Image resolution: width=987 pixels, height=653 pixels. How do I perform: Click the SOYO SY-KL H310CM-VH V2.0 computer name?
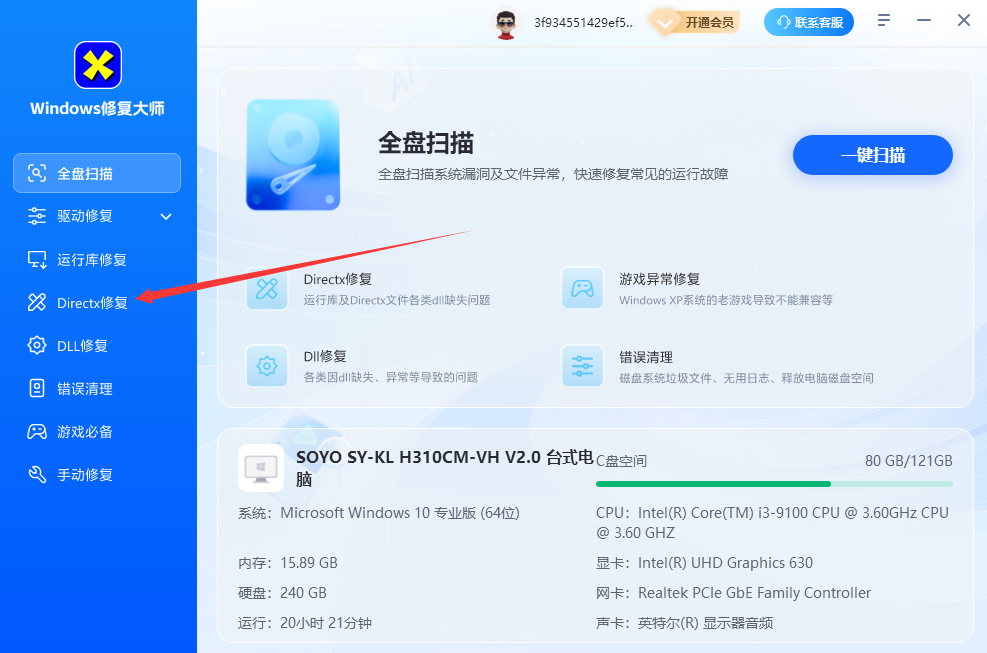click(x=444, y=468)
